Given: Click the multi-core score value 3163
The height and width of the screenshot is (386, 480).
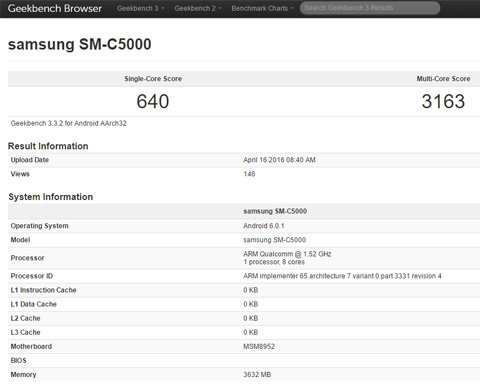Looking at the screenshot, I should (443, 101).
